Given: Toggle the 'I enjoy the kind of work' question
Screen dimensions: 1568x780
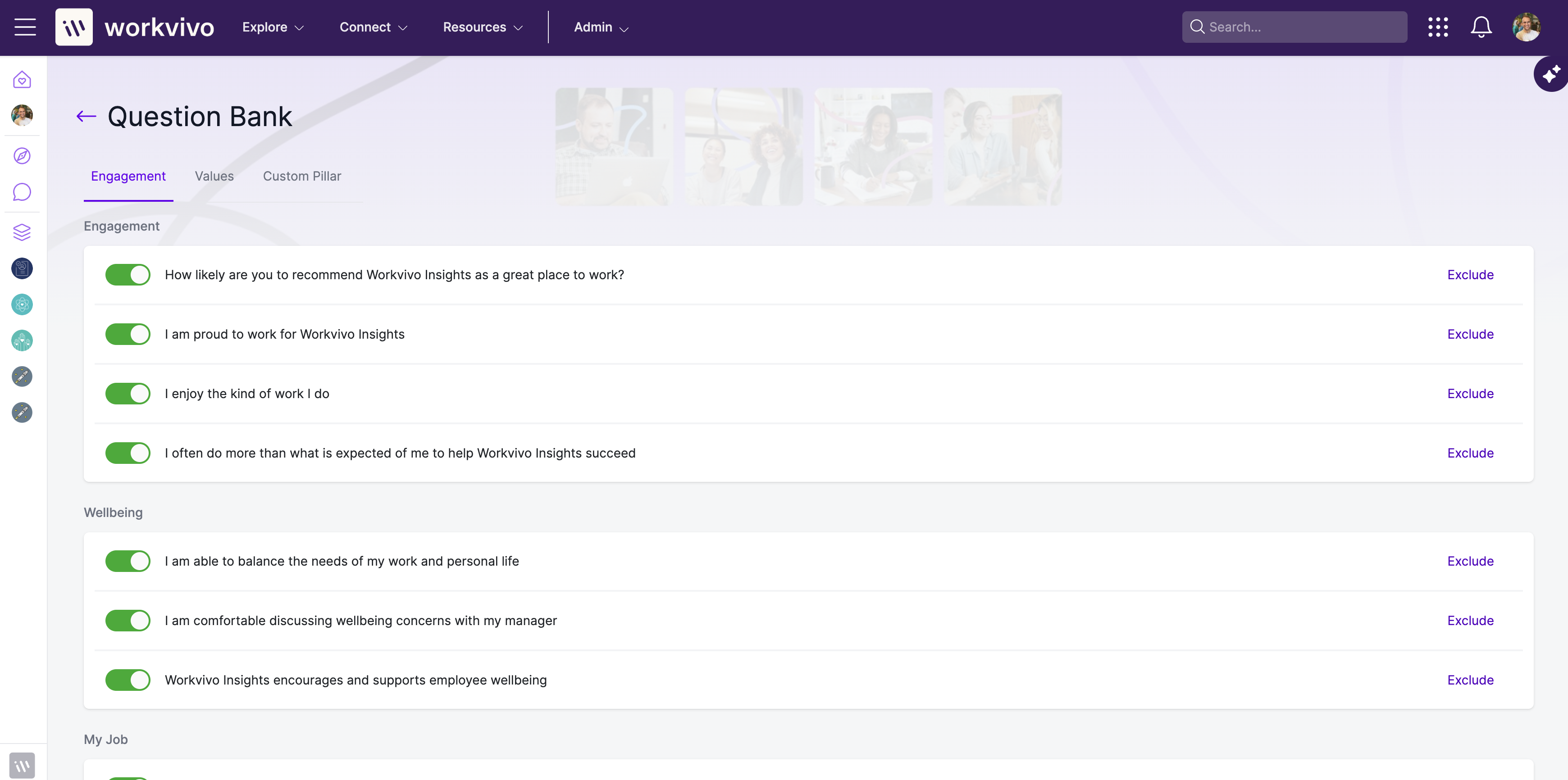Looking at the screenshot, I should pos(128,394).
